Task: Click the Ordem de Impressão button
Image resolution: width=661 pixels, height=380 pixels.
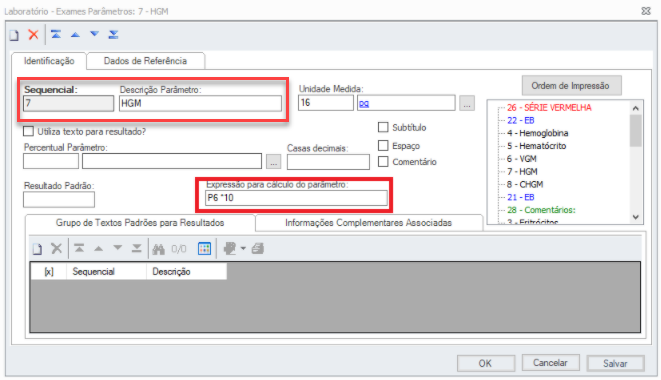Action: click(x=571, y=86)
